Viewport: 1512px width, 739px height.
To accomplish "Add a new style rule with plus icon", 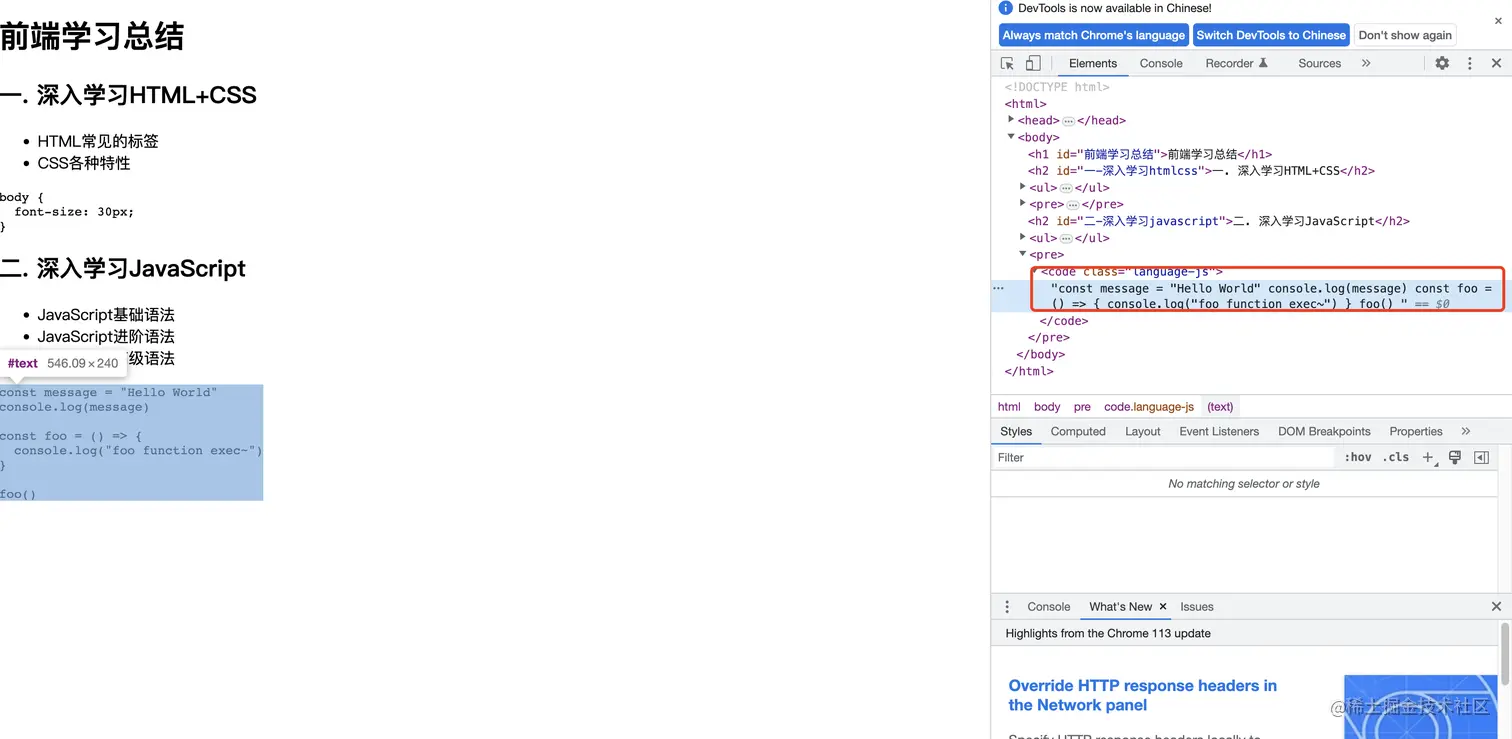I will pos(1428,457).
